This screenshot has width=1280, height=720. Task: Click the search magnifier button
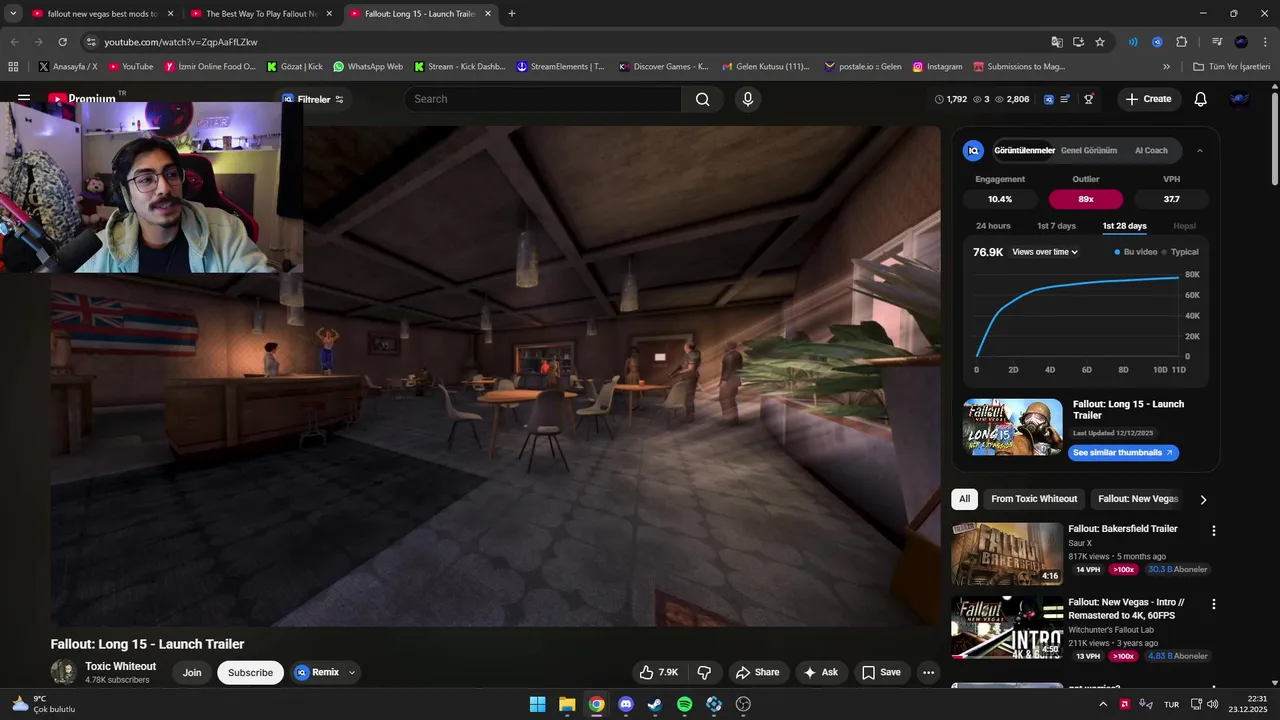pyautogui.click(x=702, y=99)
